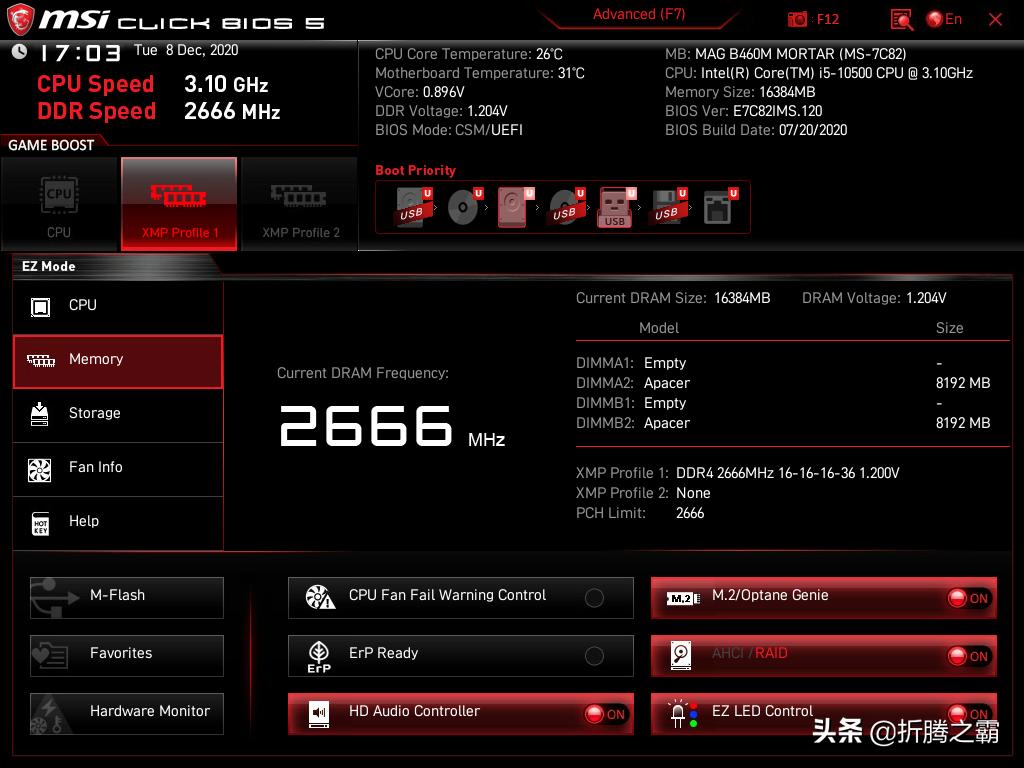Switch to Advanced (F7) mode
1024x768 pixels.
click(x=639, y=14)
